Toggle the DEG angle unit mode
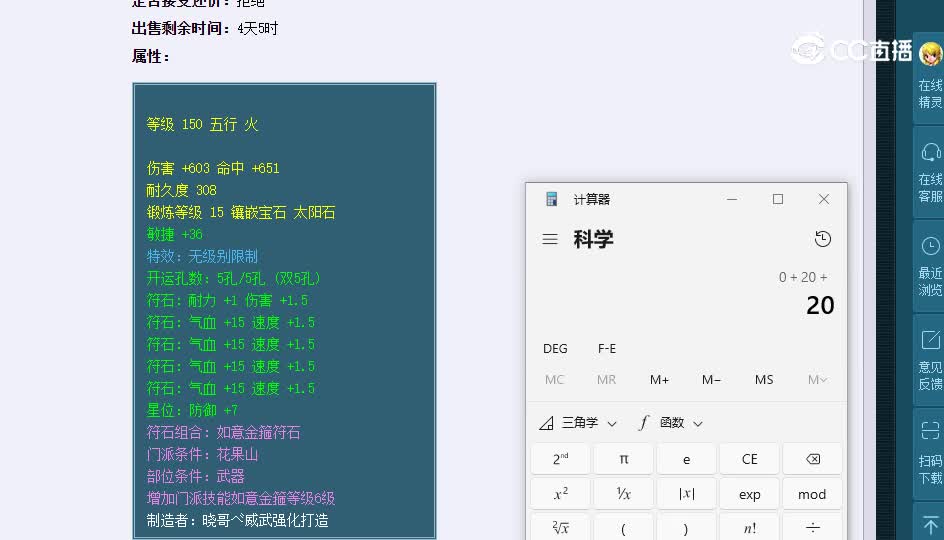Viewport: 944px width, 540px height. 555,348
